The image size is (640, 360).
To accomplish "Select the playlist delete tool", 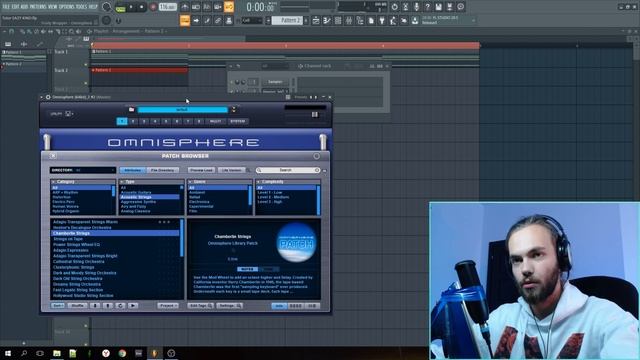I will (x=37, y=31).
